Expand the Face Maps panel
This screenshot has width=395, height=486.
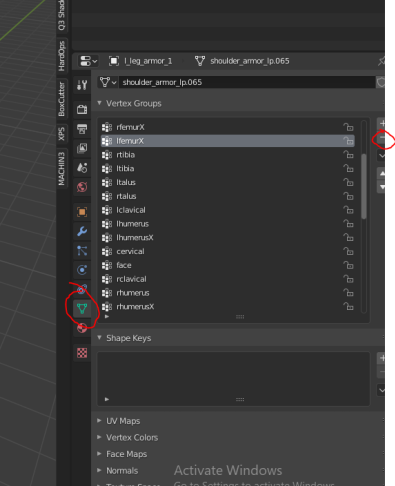click(99, 454)
